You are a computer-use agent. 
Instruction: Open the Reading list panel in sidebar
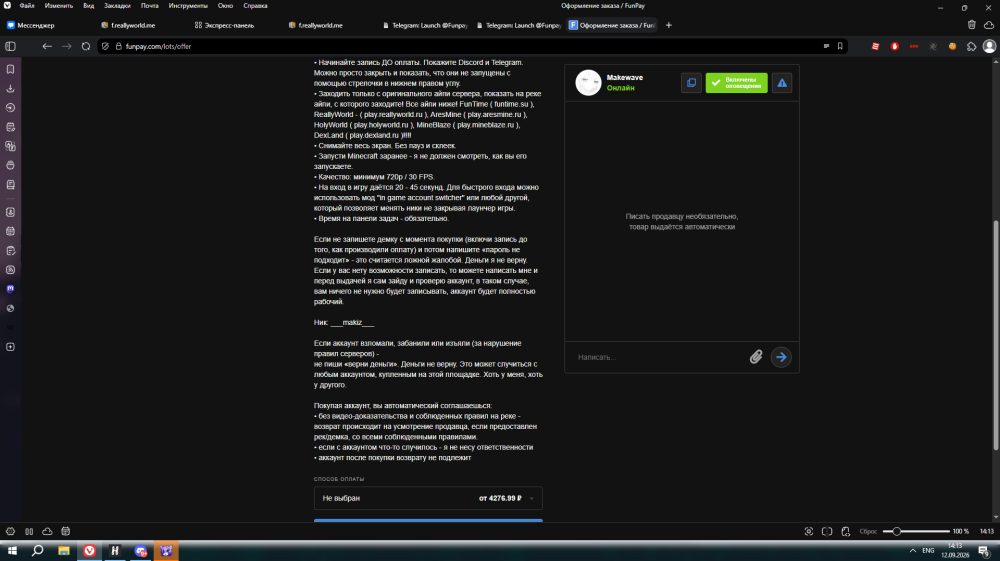pyautogui.click(x=10, y=185)
